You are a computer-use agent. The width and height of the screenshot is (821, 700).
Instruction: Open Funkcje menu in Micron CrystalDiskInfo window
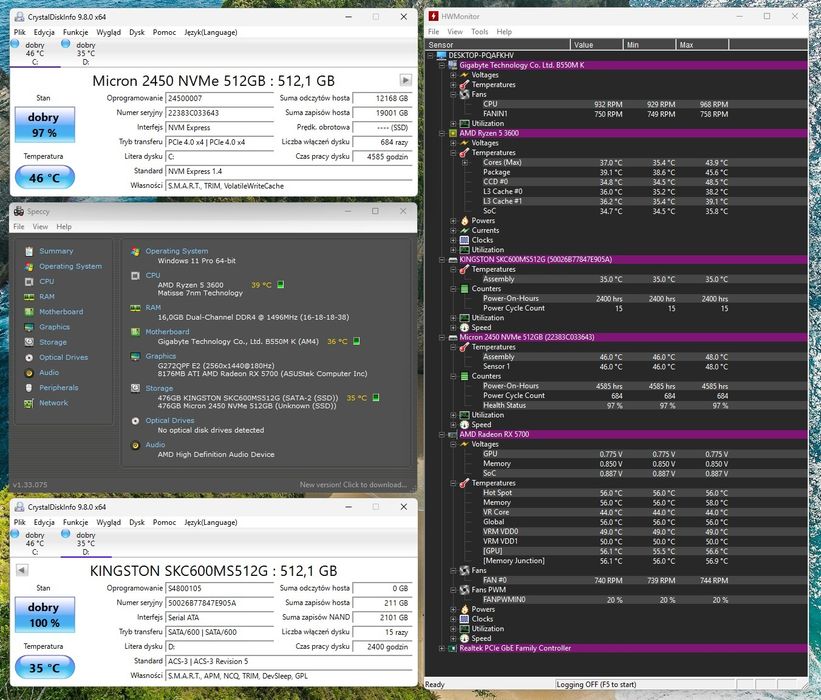coord(75,32)
